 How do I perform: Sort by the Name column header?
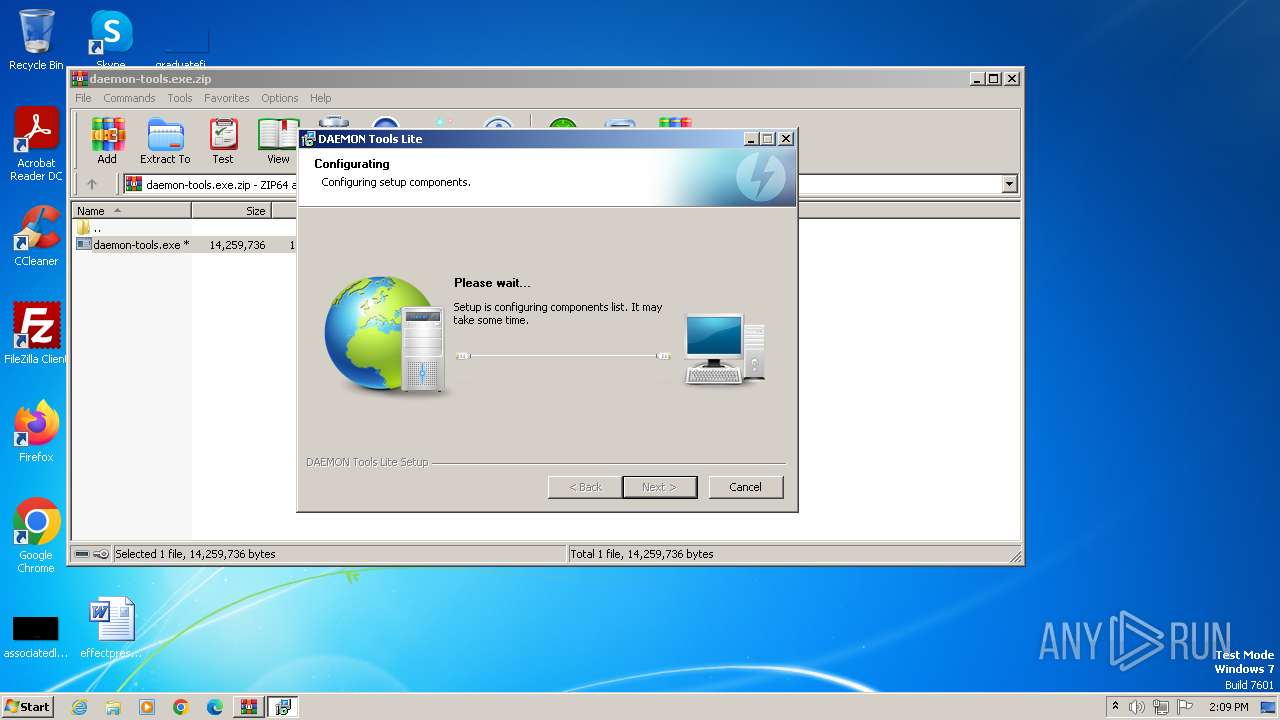pos(131,211)
